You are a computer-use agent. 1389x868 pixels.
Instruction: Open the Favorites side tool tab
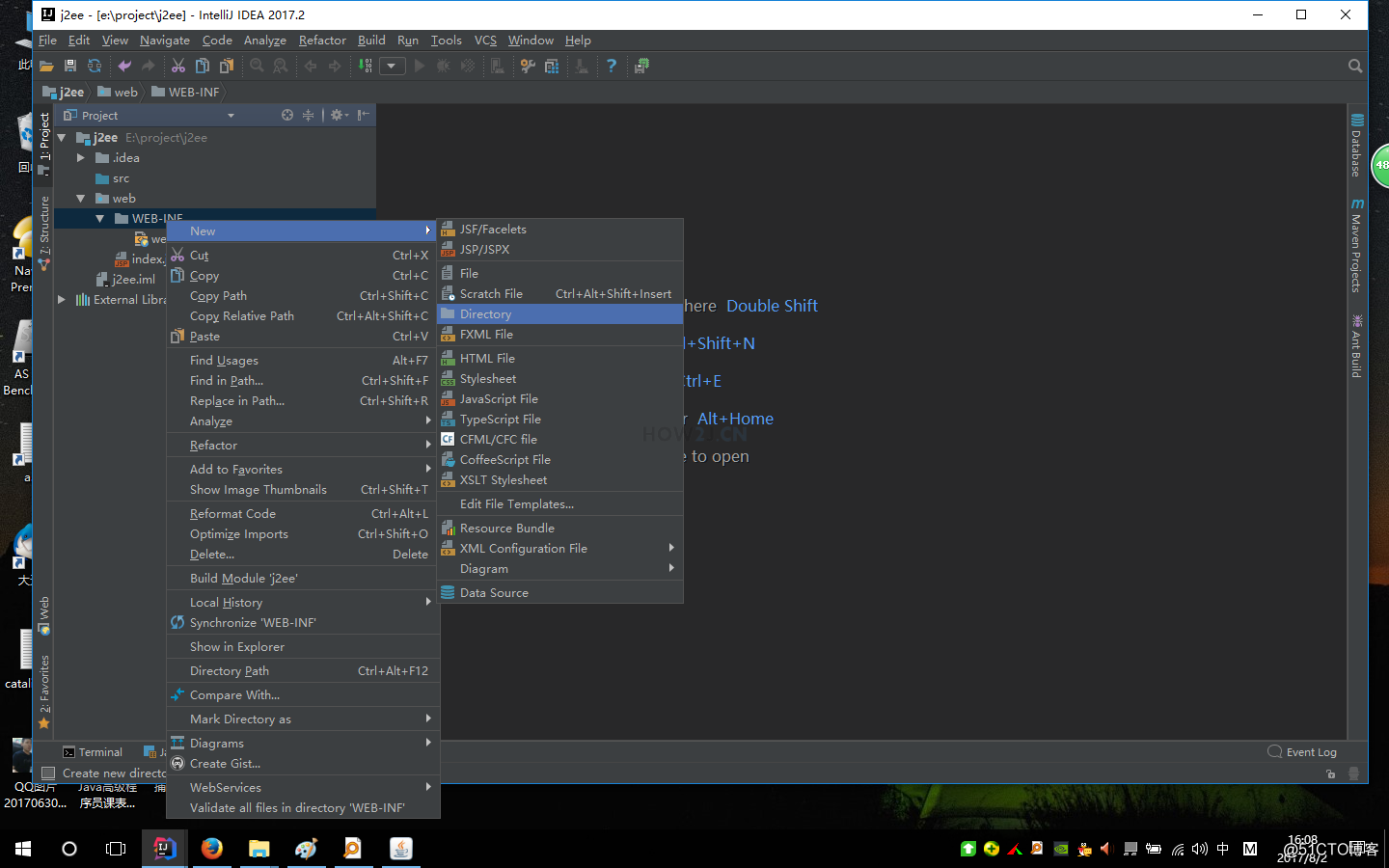pos(44,692)
